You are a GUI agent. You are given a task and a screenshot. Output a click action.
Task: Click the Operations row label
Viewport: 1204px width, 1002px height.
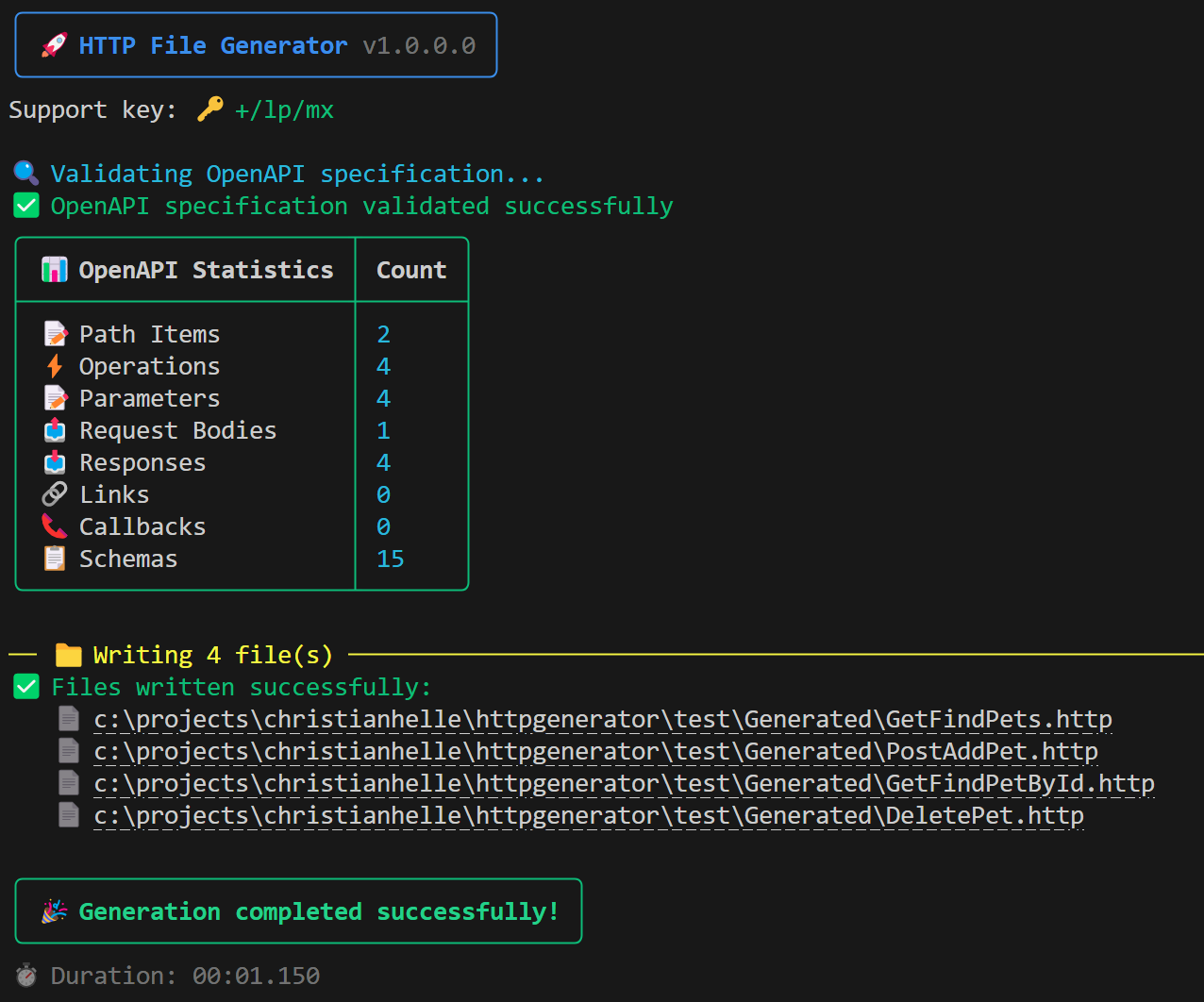coord(149,367)
